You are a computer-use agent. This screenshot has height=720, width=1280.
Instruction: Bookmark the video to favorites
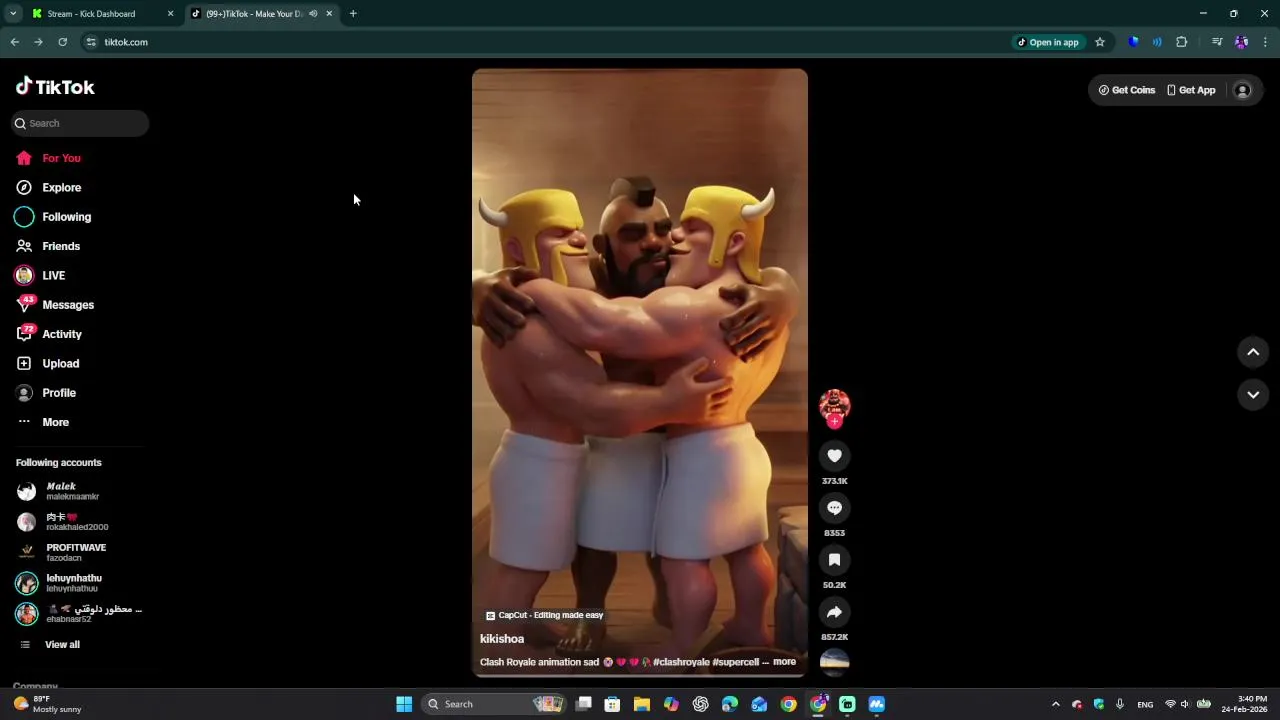(x=834, y=560)
